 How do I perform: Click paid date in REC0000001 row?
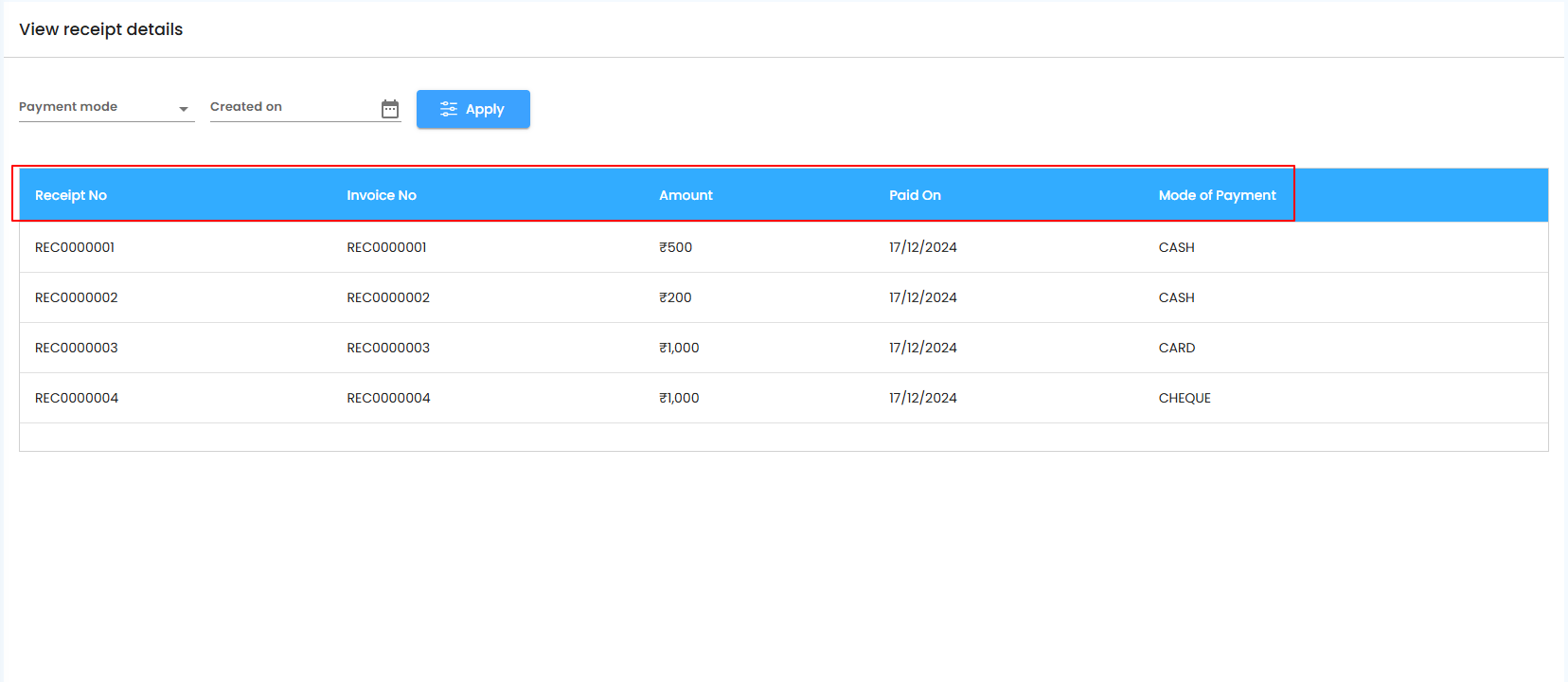point(923,247)
